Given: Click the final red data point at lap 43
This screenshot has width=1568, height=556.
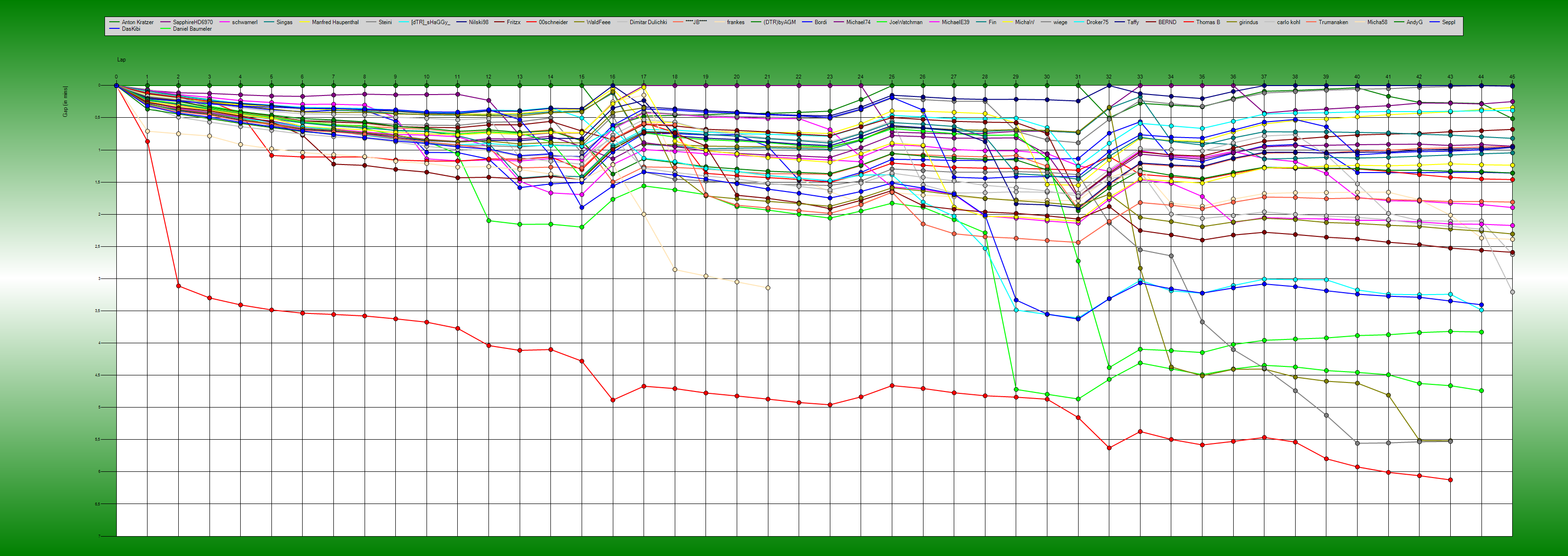Looking at the screenshot, I should [x=1451, y=480].
